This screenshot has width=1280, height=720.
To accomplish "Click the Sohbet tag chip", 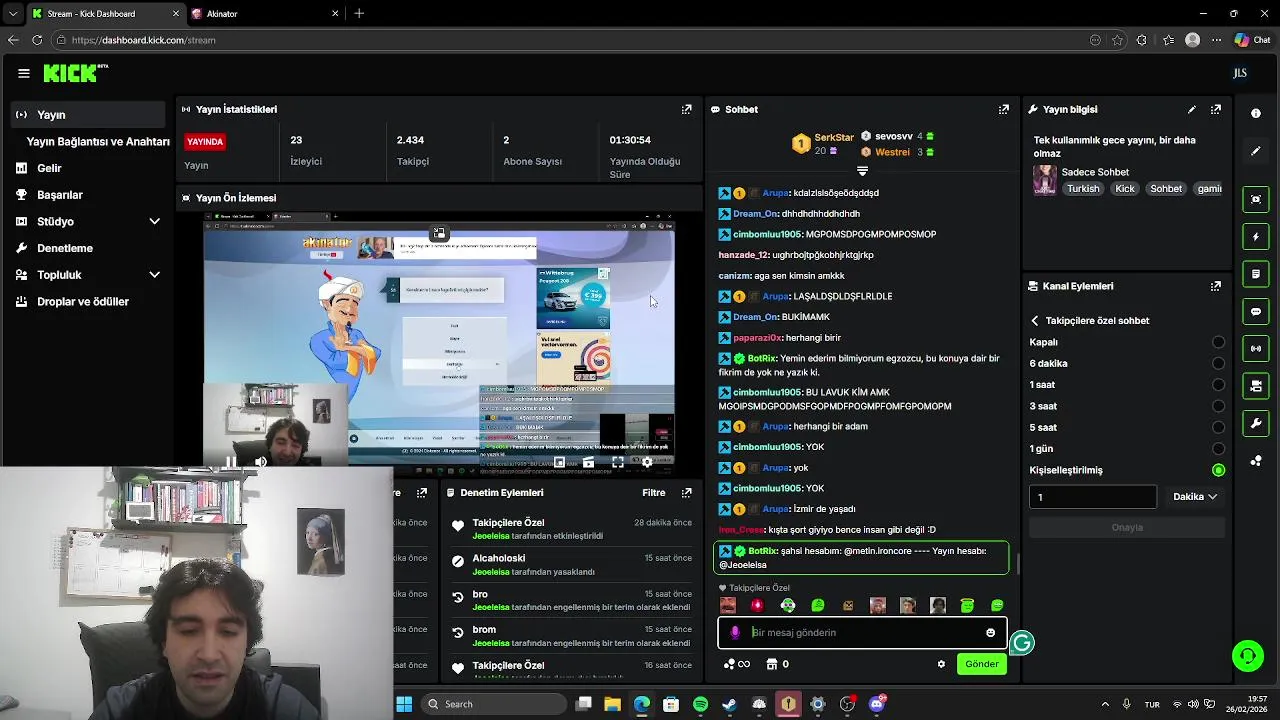I will (1166, 189).
